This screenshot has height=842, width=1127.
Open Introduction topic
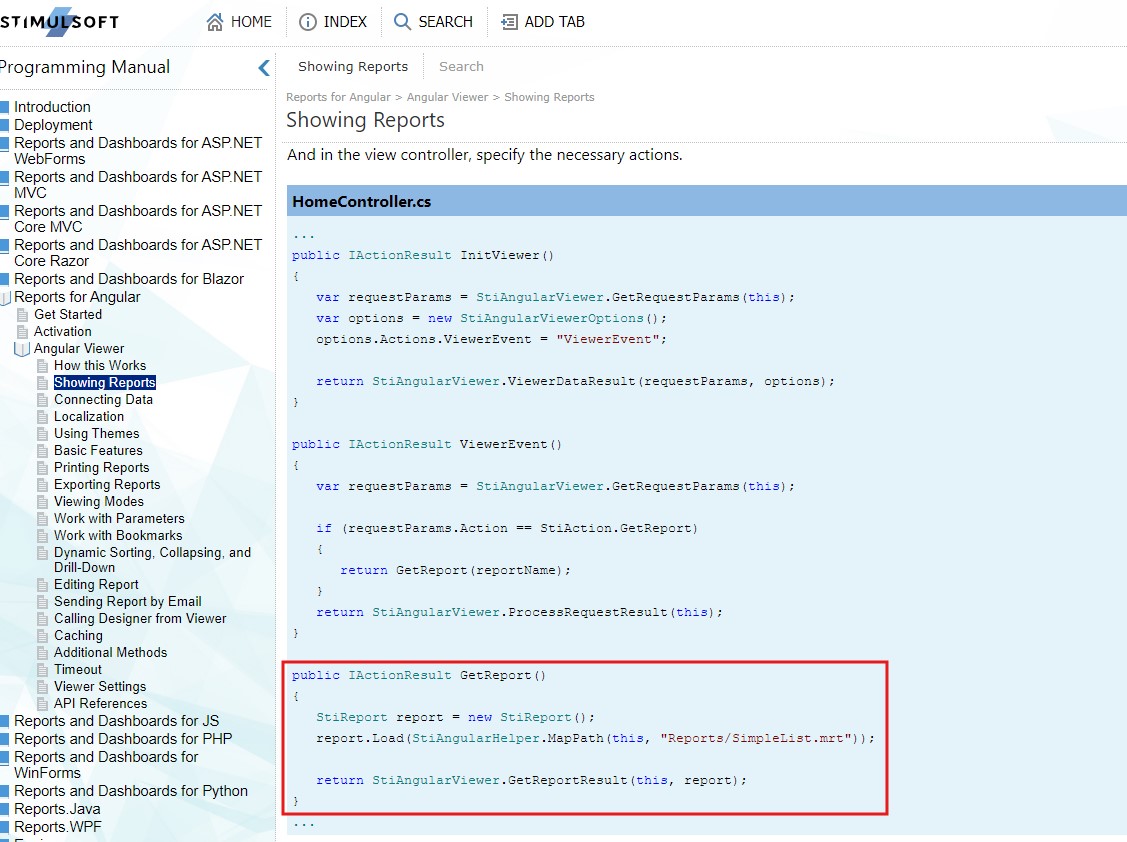52,106
